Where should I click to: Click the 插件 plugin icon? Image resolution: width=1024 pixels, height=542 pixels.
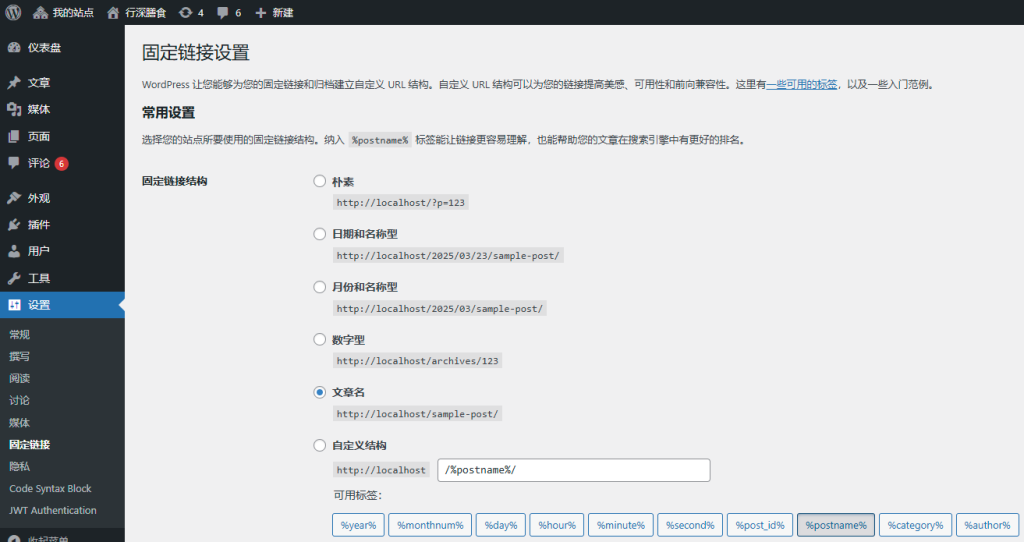pos(14,225)
